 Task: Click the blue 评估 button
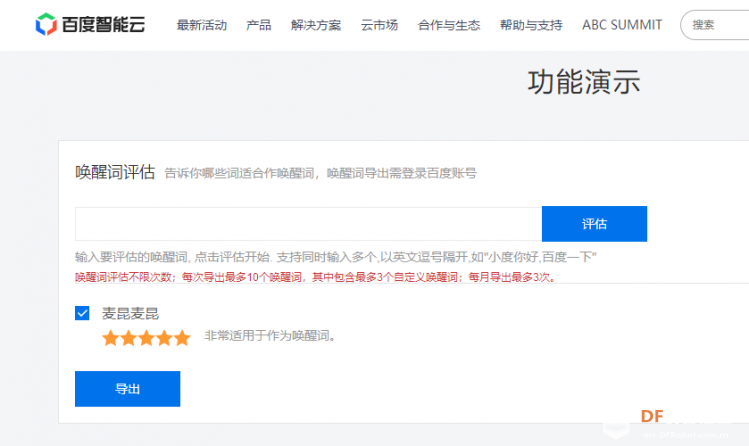[x=594, y=224]
